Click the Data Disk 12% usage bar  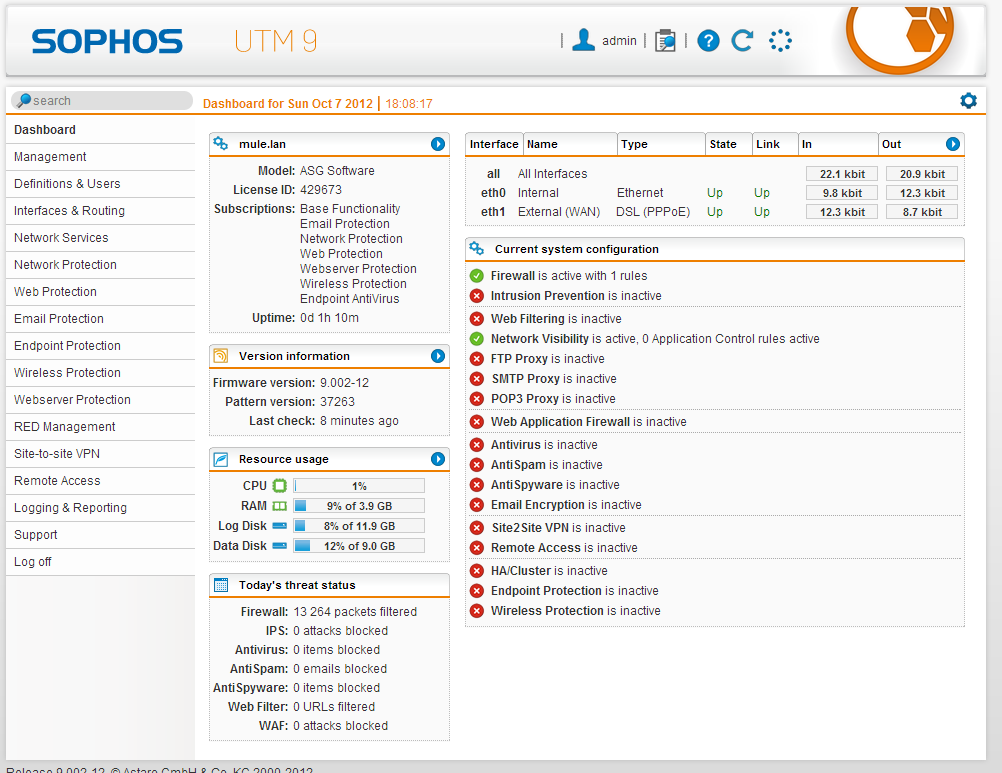(x=359, y=546)
